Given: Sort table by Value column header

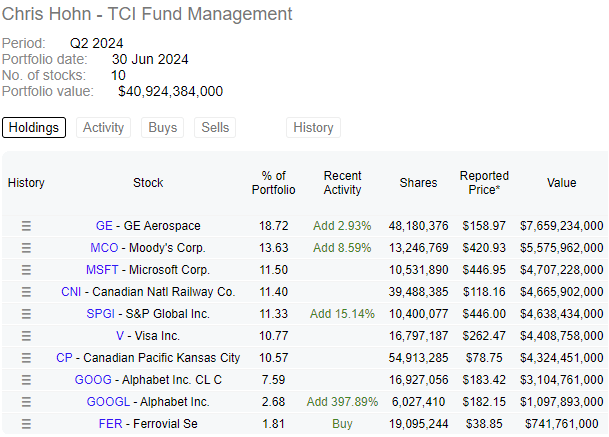Looking at the screenshot, I should coord(561,183).
